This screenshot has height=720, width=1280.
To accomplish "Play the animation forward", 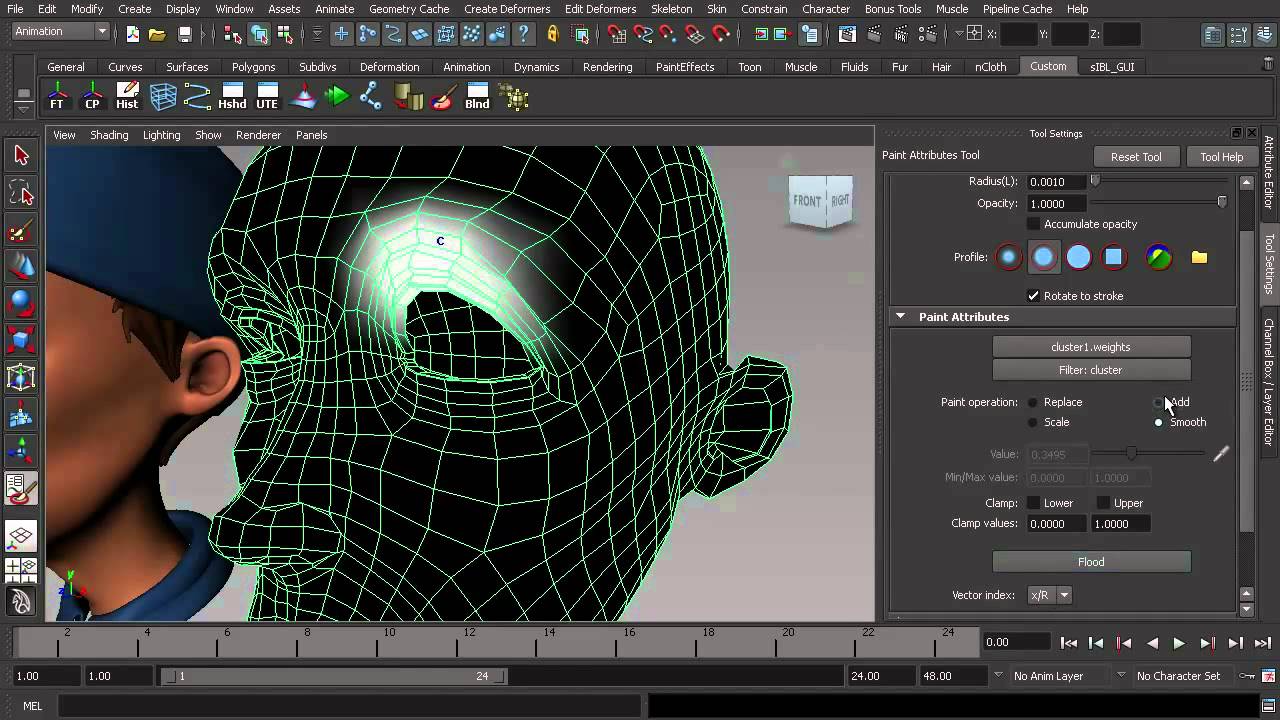I will pos(1179,644).
